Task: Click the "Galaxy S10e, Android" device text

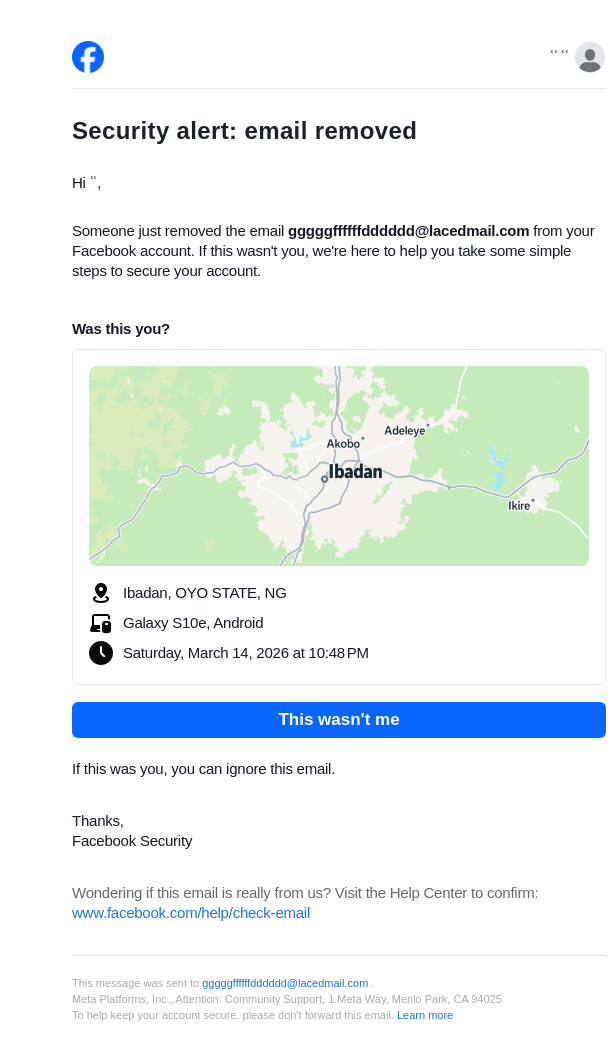Action: click(x=193, y=623)
